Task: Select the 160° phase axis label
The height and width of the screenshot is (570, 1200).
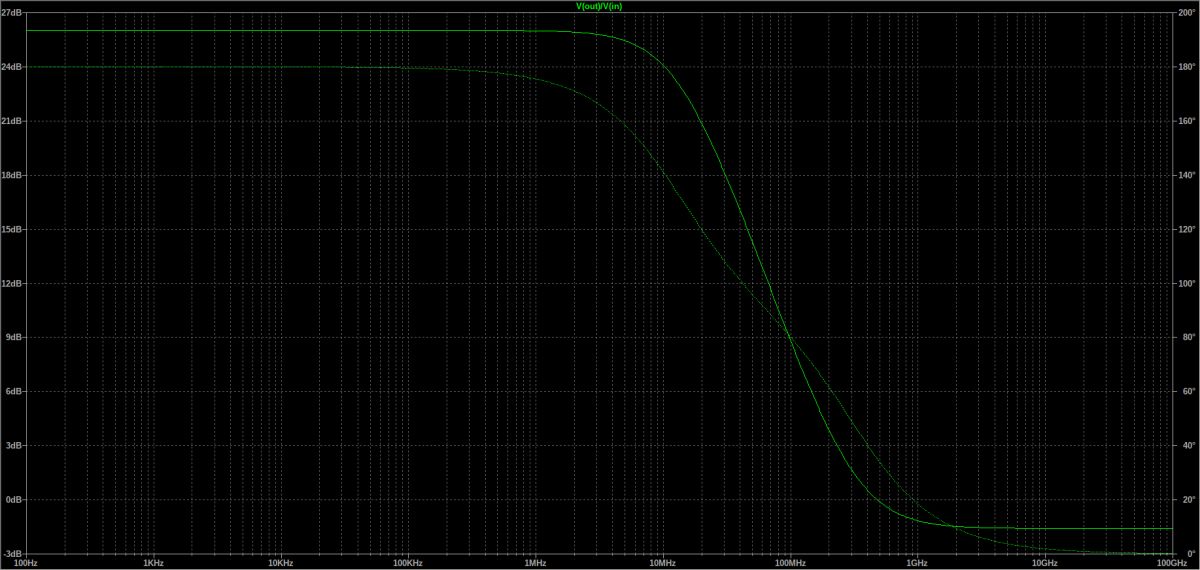Action: coord(1188,121)
